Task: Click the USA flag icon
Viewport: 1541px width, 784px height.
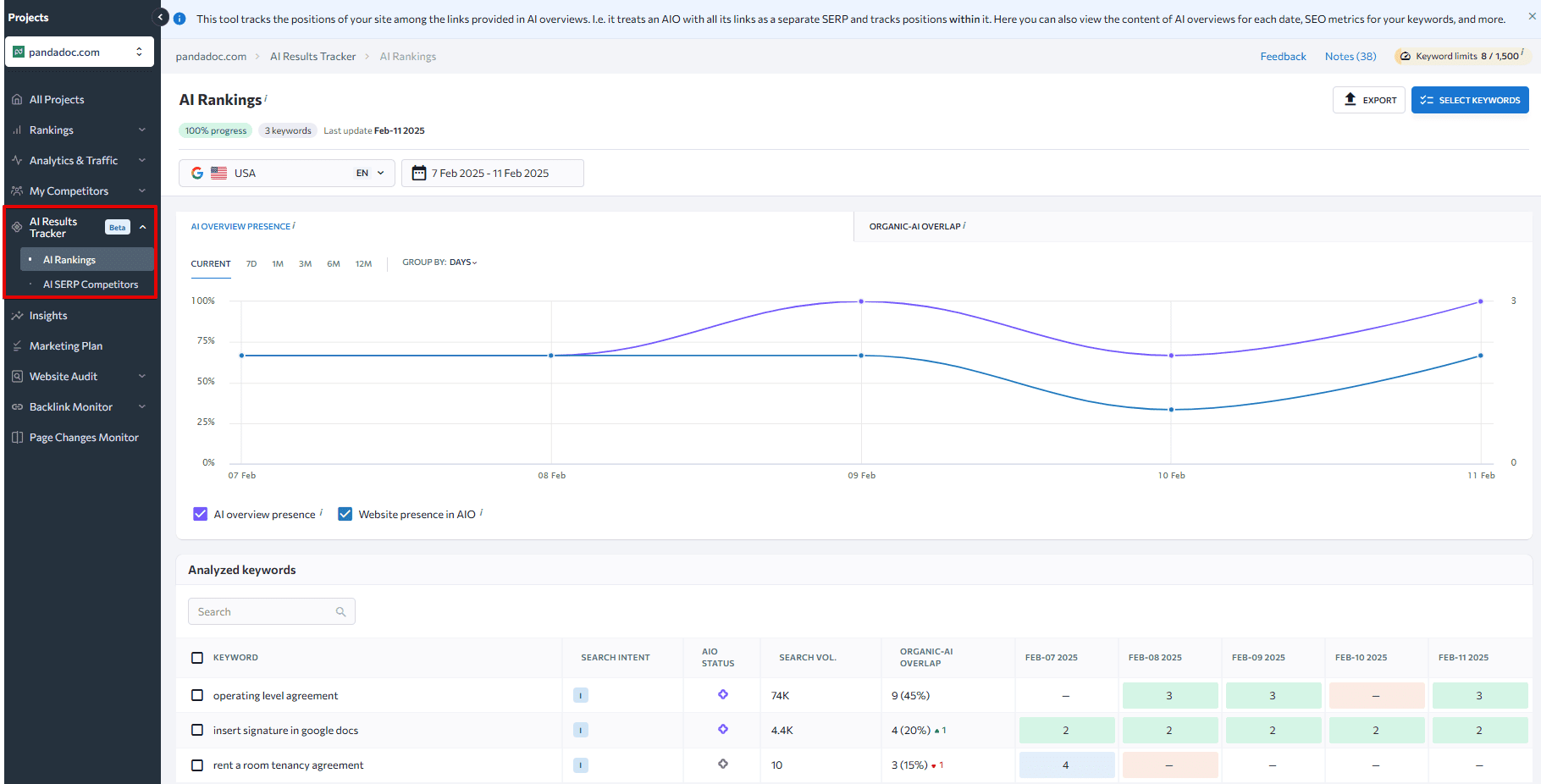Action: (219, 173)
